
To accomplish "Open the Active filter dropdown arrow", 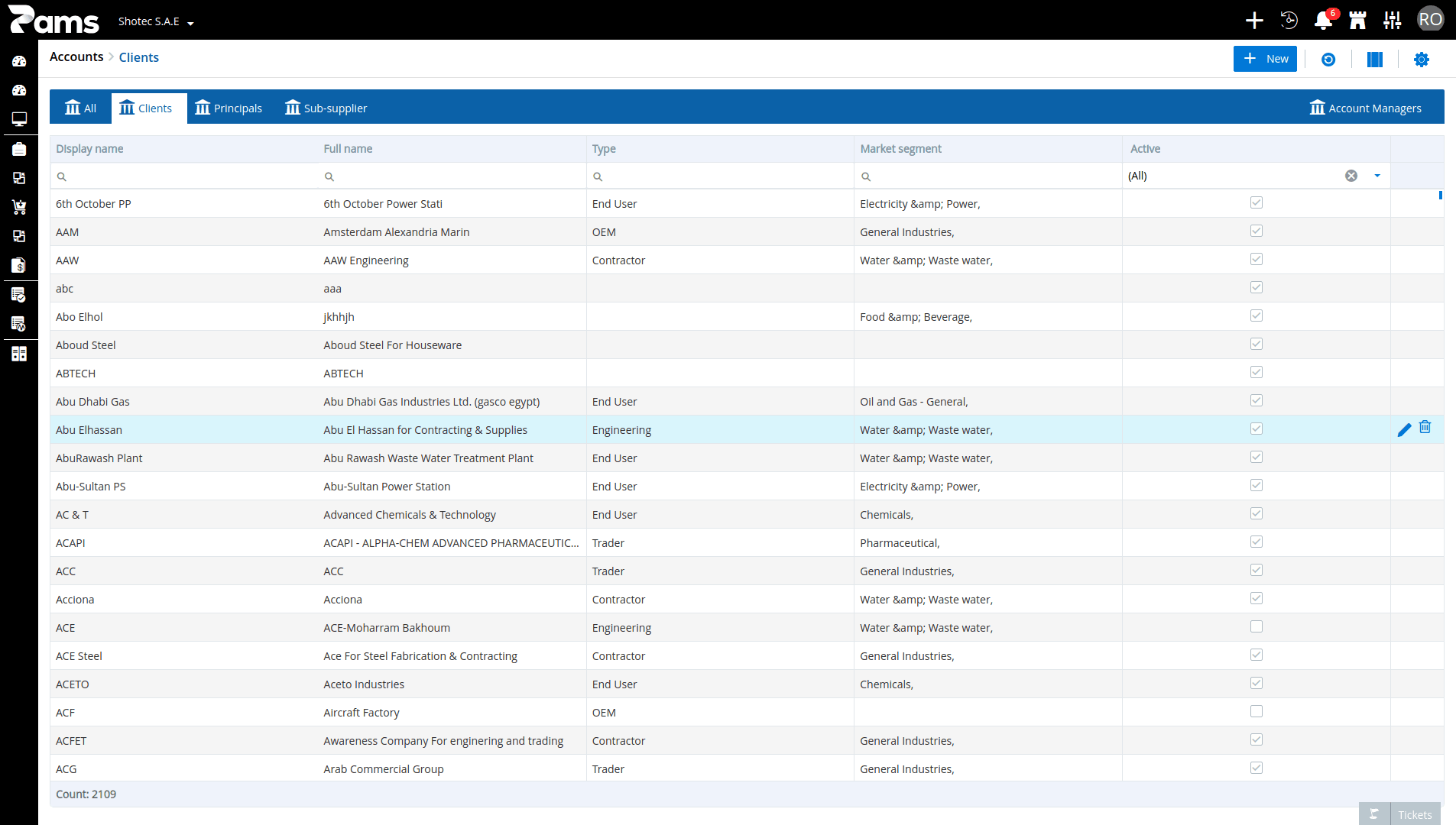I will tap(1377, 176).
